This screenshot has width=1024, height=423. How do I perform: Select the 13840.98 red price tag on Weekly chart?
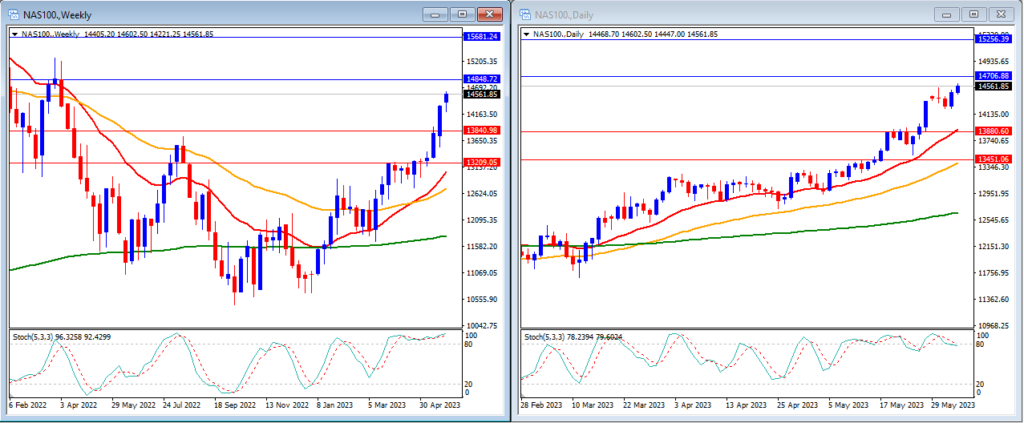[x=482, y=131]
